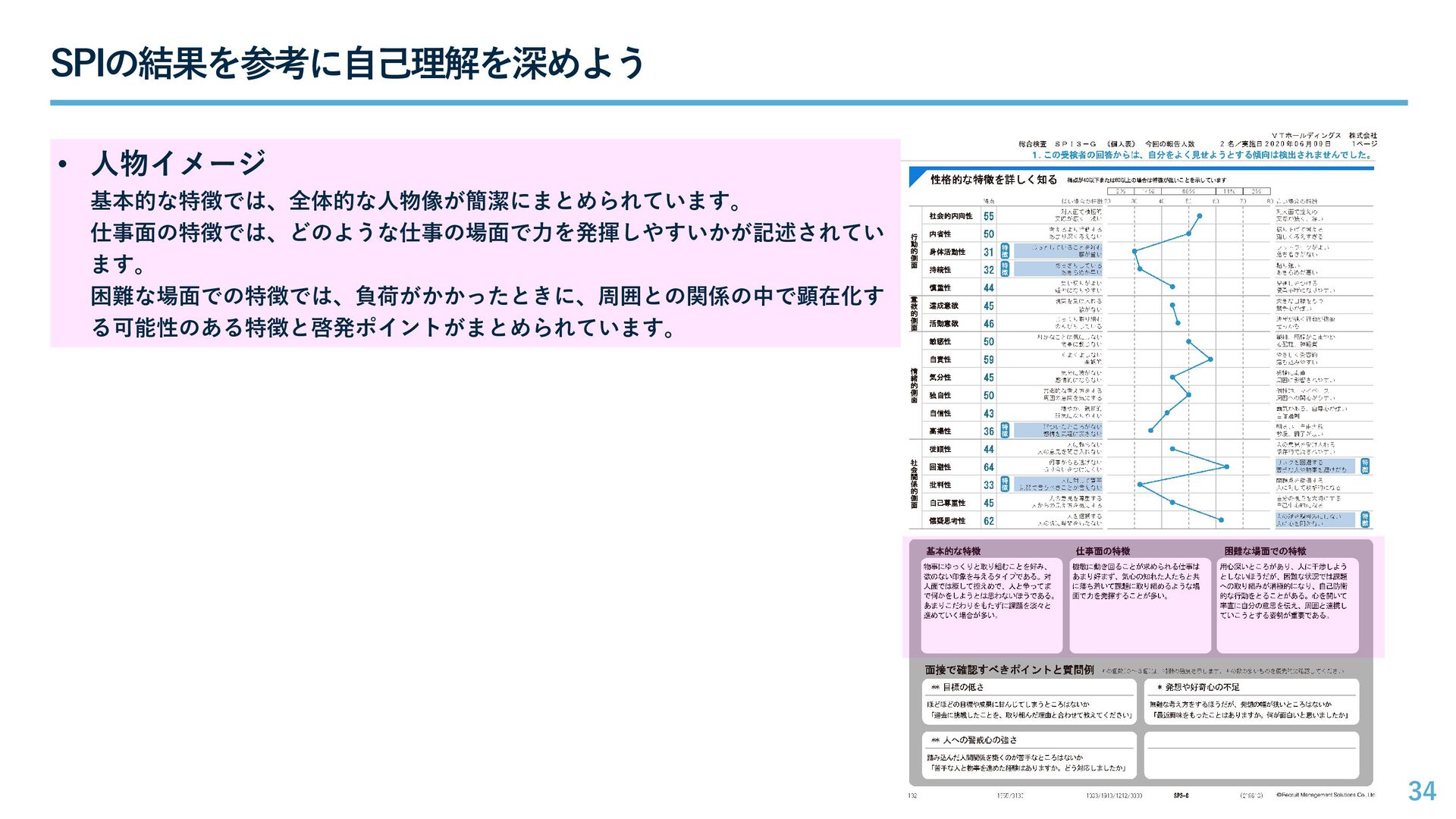This screenshot has height=819, width=1456.
Task: Click the 敏感性 row label
Action: coord(940,342)
